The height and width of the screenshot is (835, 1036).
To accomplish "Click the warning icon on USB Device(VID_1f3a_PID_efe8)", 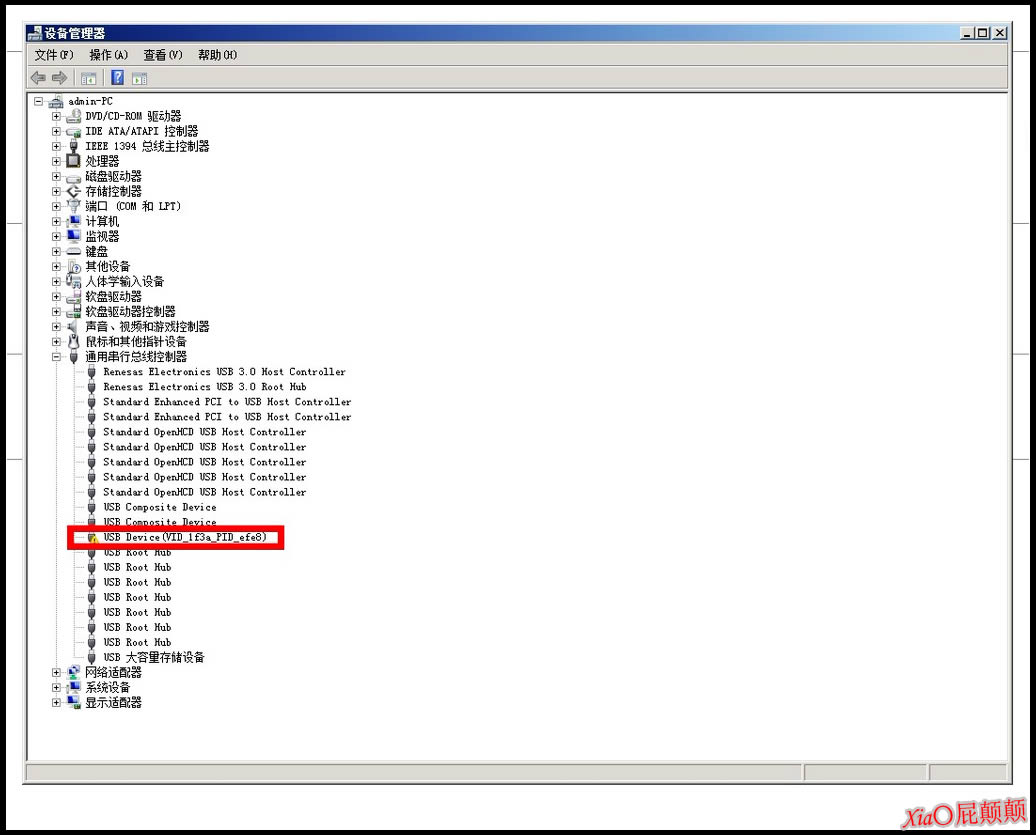I will tap(92, 538).
